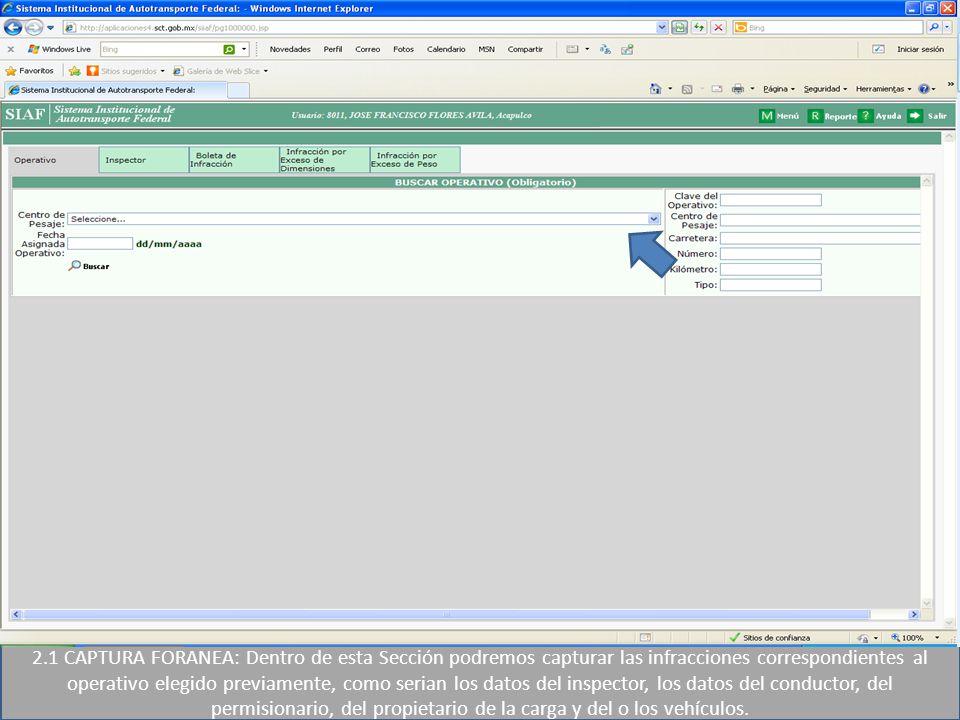
Task: Click the Compatibility View icon
Action: point(679,28)
